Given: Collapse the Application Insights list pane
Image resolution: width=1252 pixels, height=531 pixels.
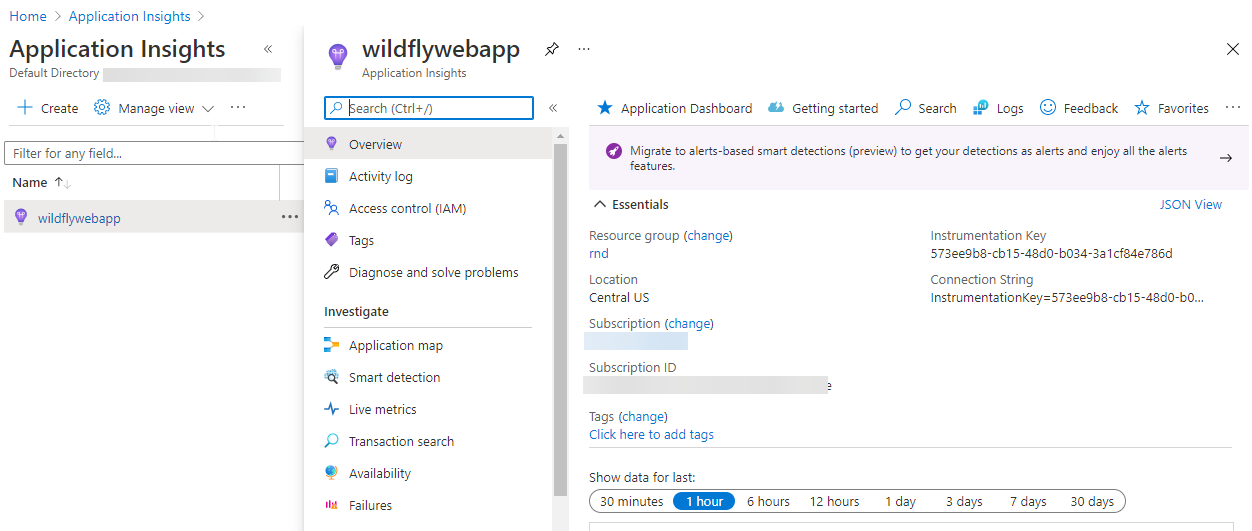Looking at the screenshot, I should (268, 49).
